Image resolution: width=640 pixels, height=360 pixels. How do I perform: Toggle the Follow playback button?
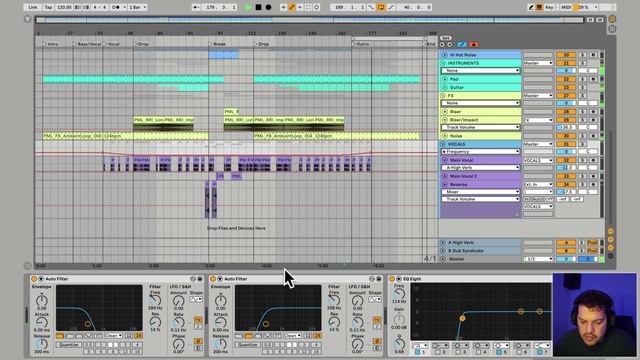196,7
